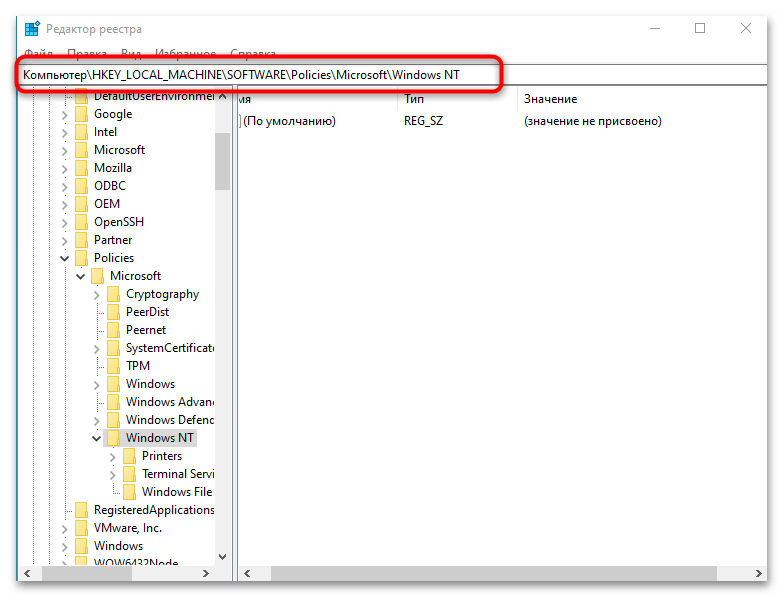Select the OpenSSH folder icon
Image resolution: width=783 pixels, height=597 pixels.
point(81,222)
